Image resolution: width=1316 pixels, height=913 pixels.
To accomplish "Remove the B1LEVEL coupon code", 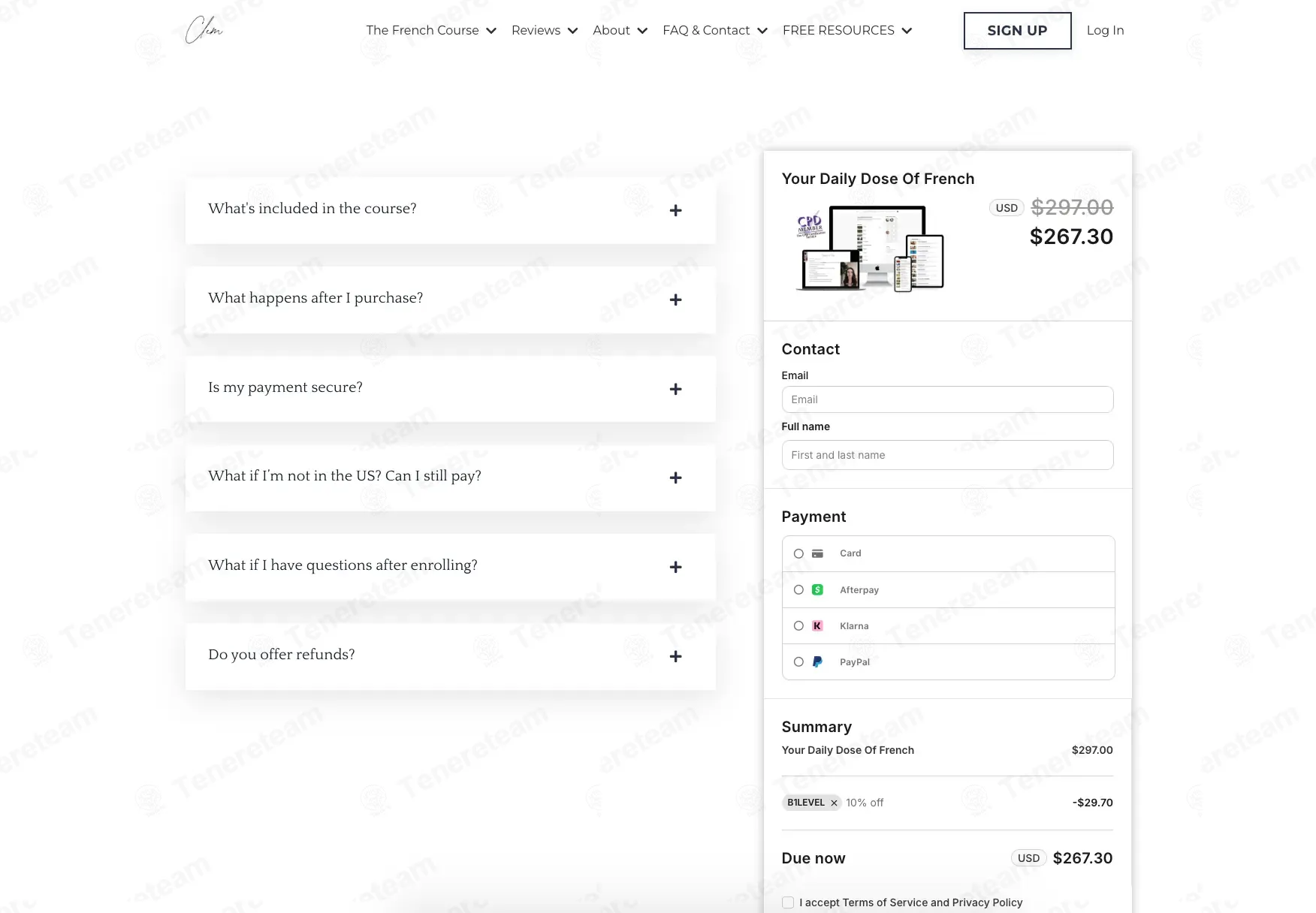I will coord(834,803).
